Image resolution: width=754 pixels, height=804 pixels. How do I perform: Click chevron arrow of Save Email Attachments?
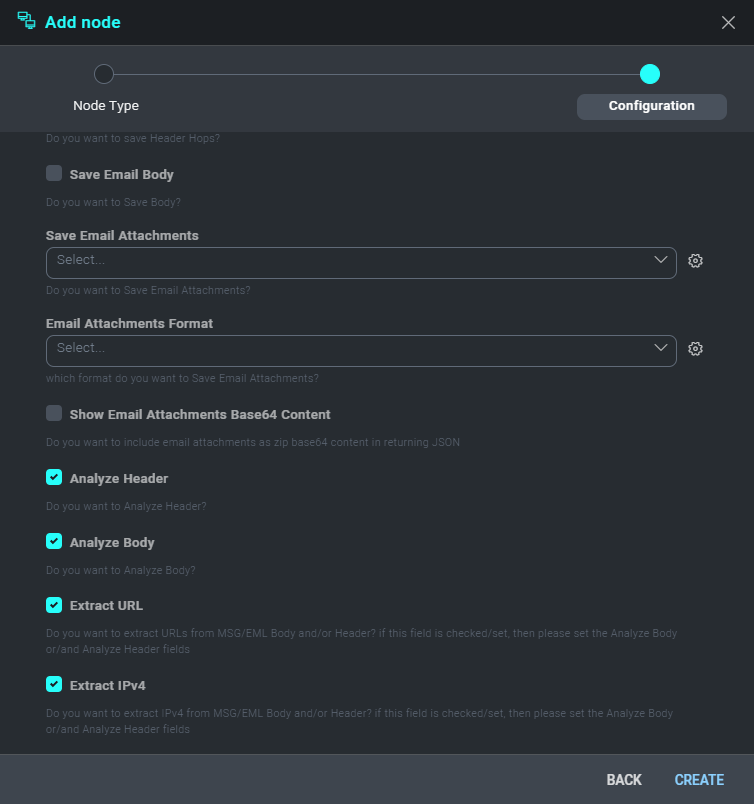click(x=661, y=260)
